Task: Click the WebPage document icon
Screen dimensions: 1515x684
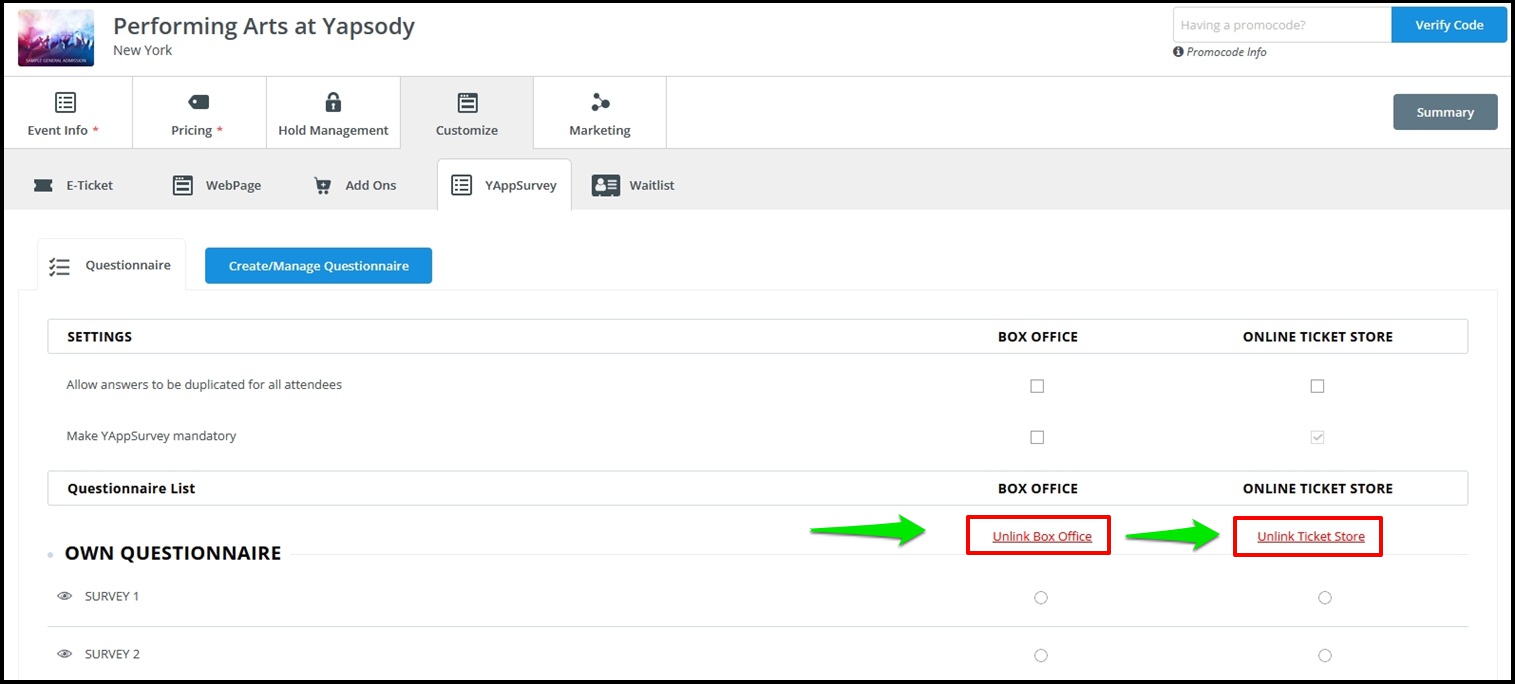Action: pyautogui.click(x=182, y=185)
